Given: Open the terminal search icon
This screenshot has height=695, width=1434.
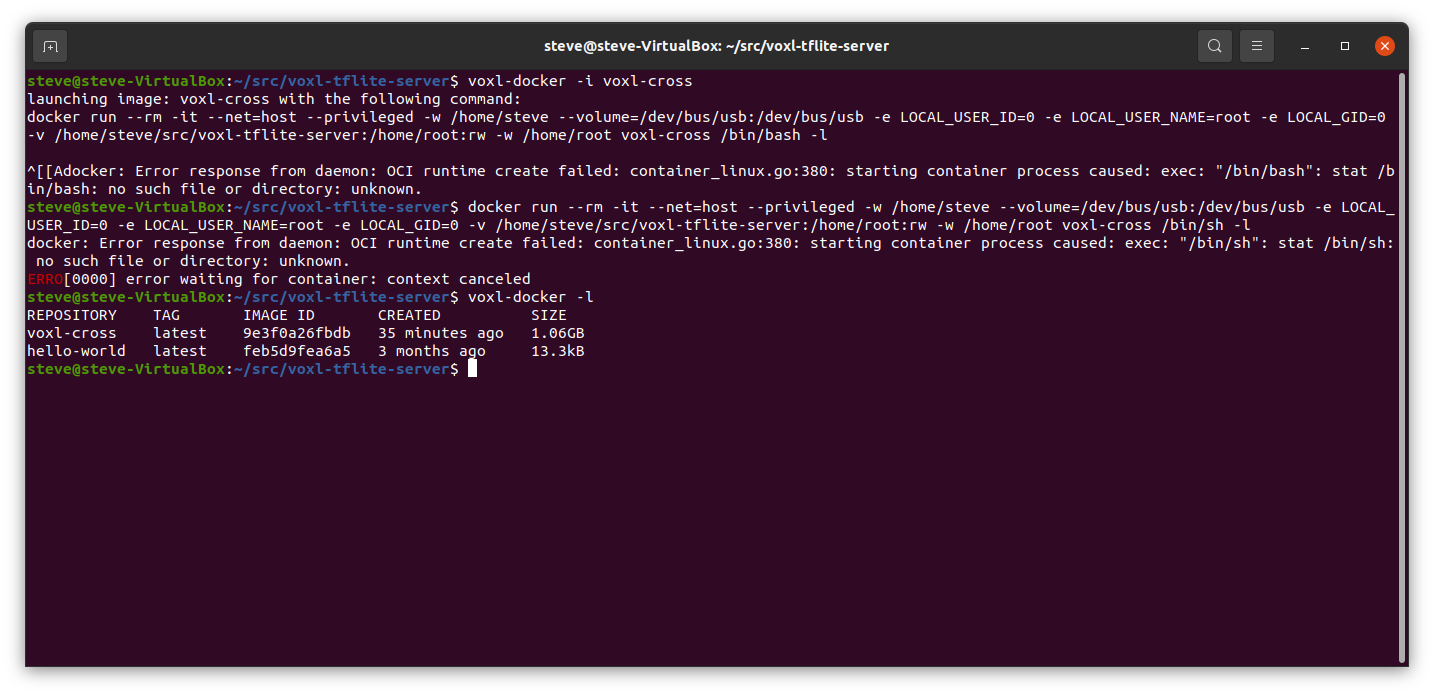Looking at the screenshot, I should pyautogui.click(x=1214, y=46).
